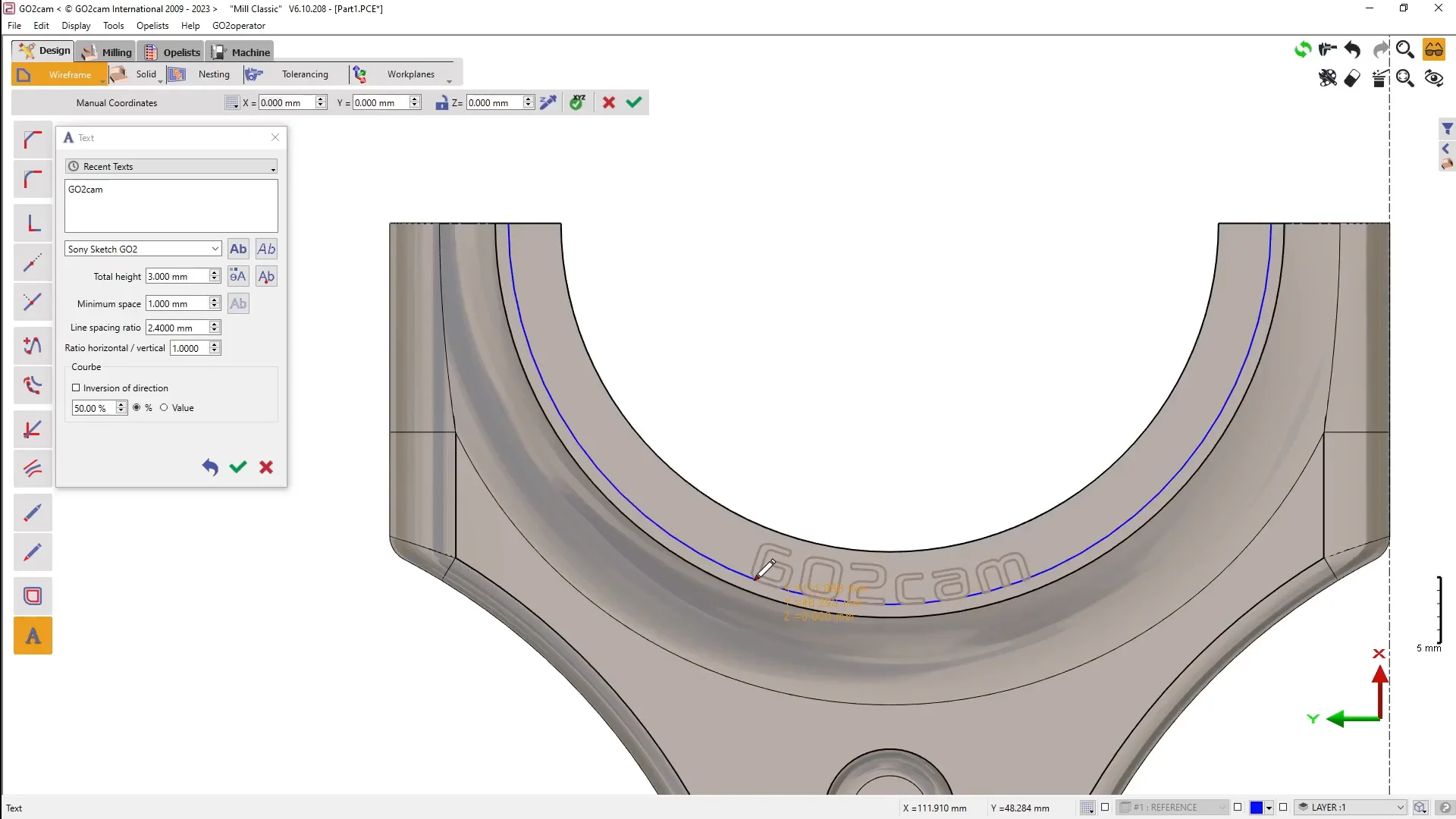
Task: Click the blue color swatch in status bar
Action: click(1257, 808)
